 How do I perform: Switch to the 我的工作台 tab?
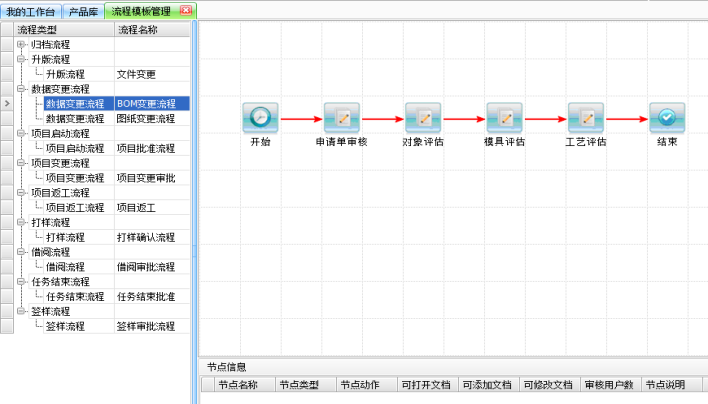tap(31, 11)
